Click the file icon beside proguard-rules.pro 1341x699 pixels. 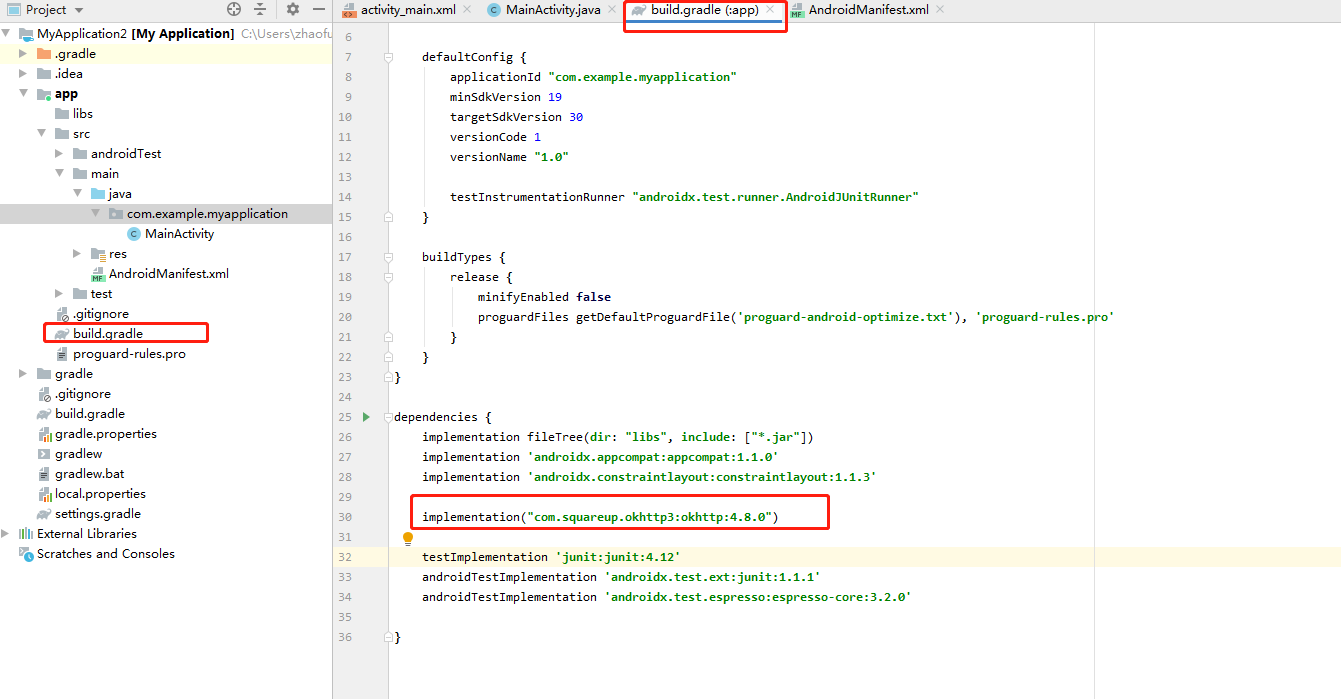click(x=62, y=354)
